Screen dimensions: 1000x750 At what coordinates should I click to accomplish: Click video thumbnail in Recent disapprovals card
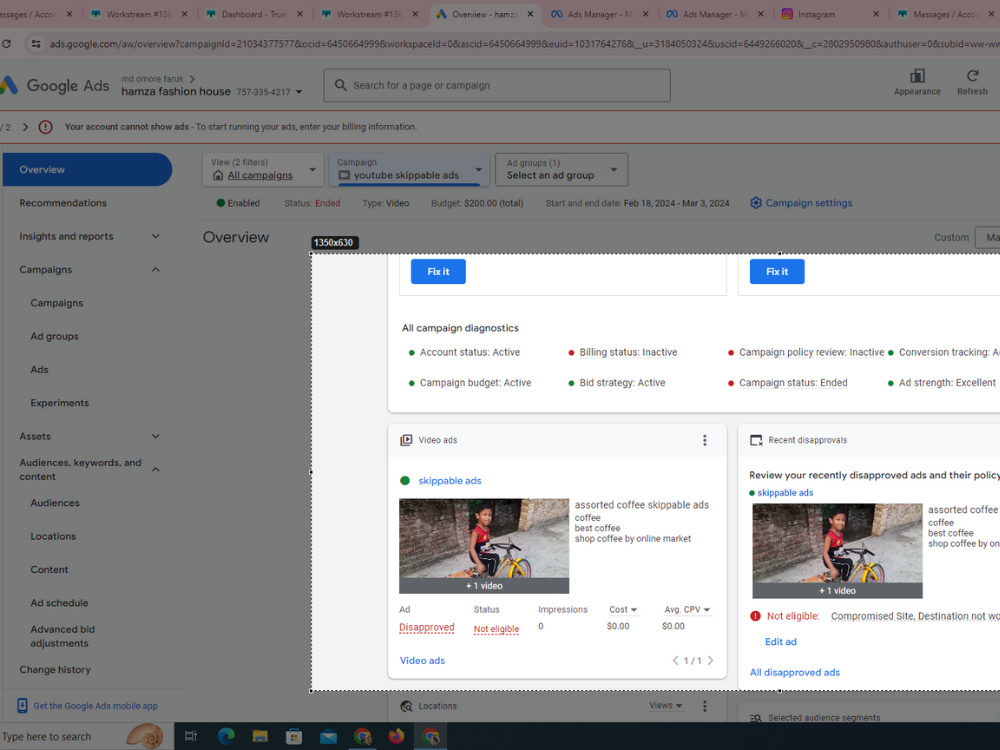[837, 551]
